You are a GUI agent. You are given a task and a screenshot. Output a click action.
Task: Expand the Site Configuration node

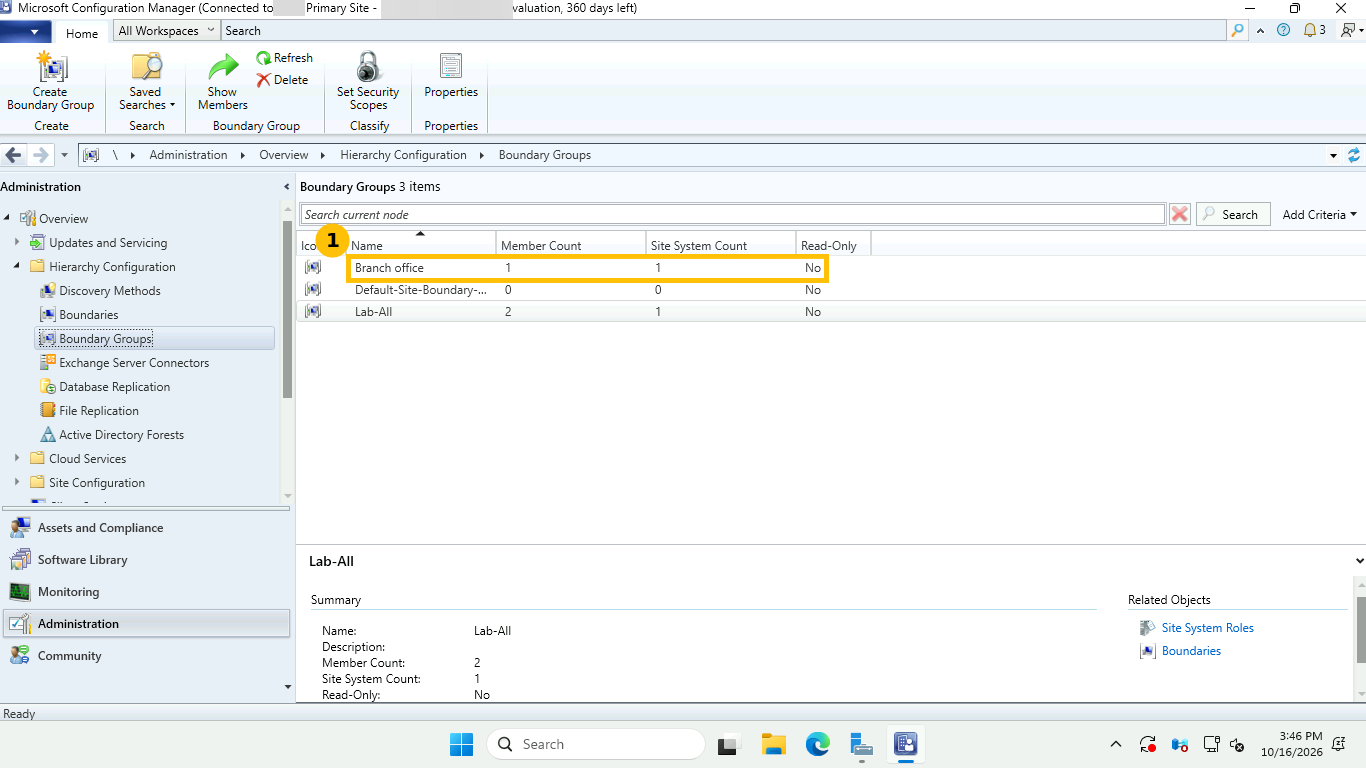[x=17, y=482]
